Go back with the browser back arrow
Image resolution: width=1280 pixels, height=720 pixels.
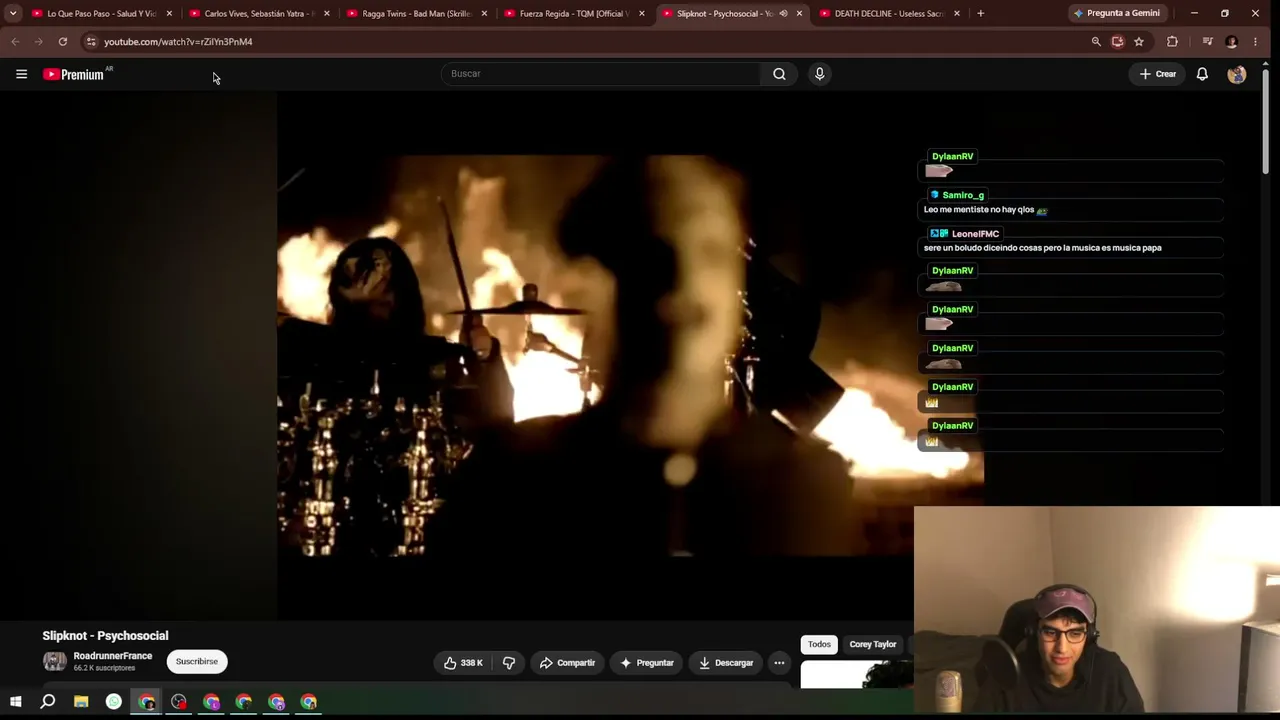click(x=15, y=42)
